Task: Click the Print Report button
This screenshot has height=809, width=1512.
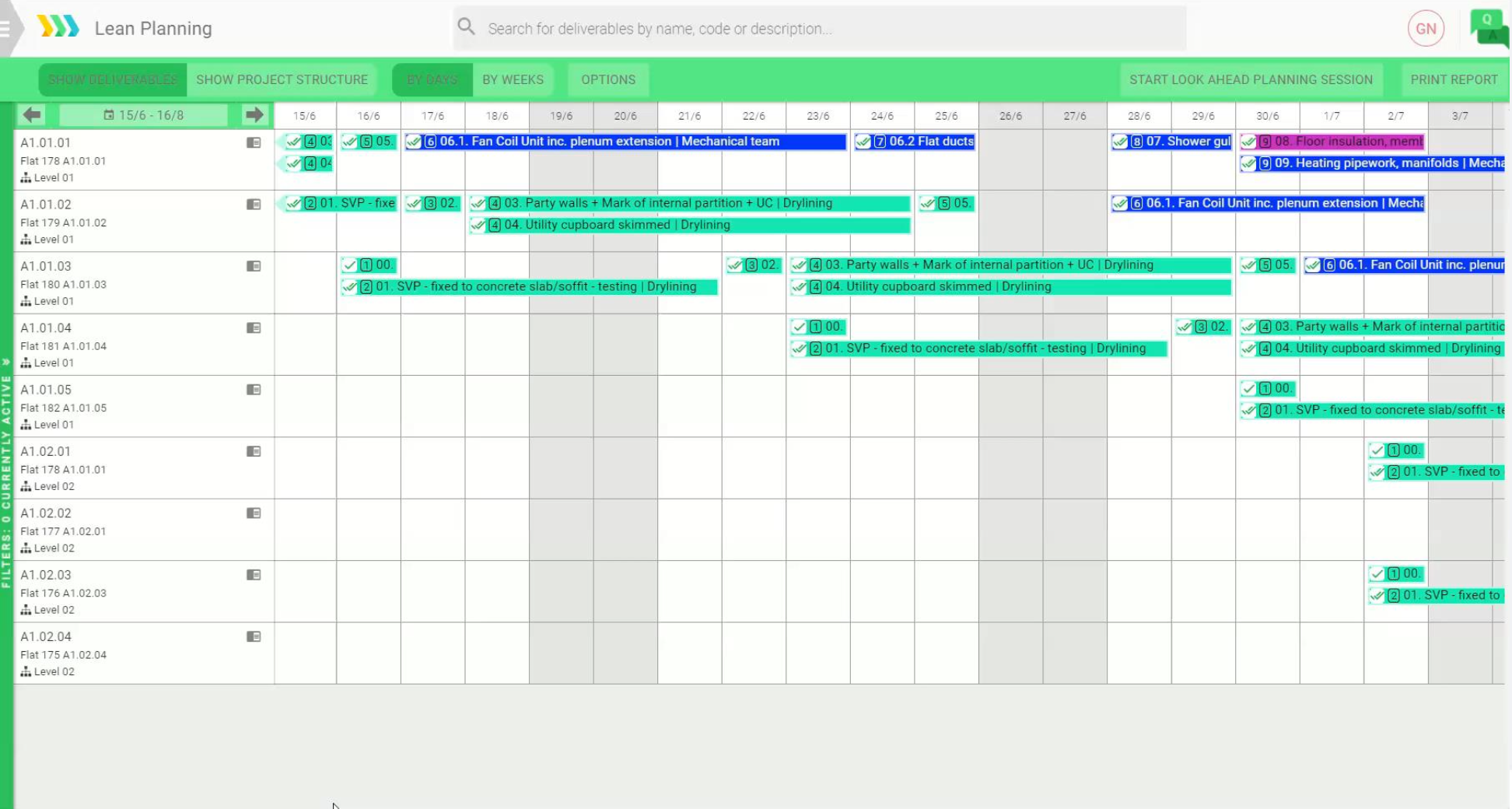Action: (1454, 79)
